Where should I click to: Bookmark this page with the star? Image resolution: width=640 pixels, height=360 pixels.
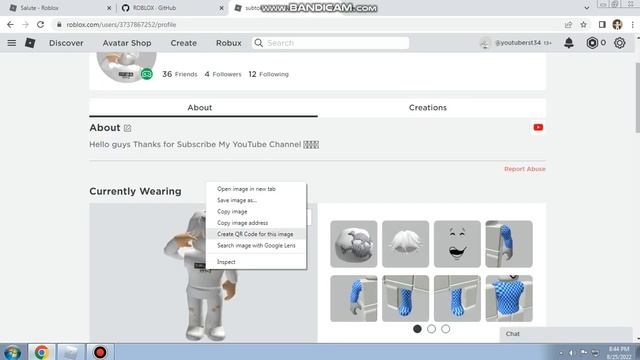pos(583,24)
